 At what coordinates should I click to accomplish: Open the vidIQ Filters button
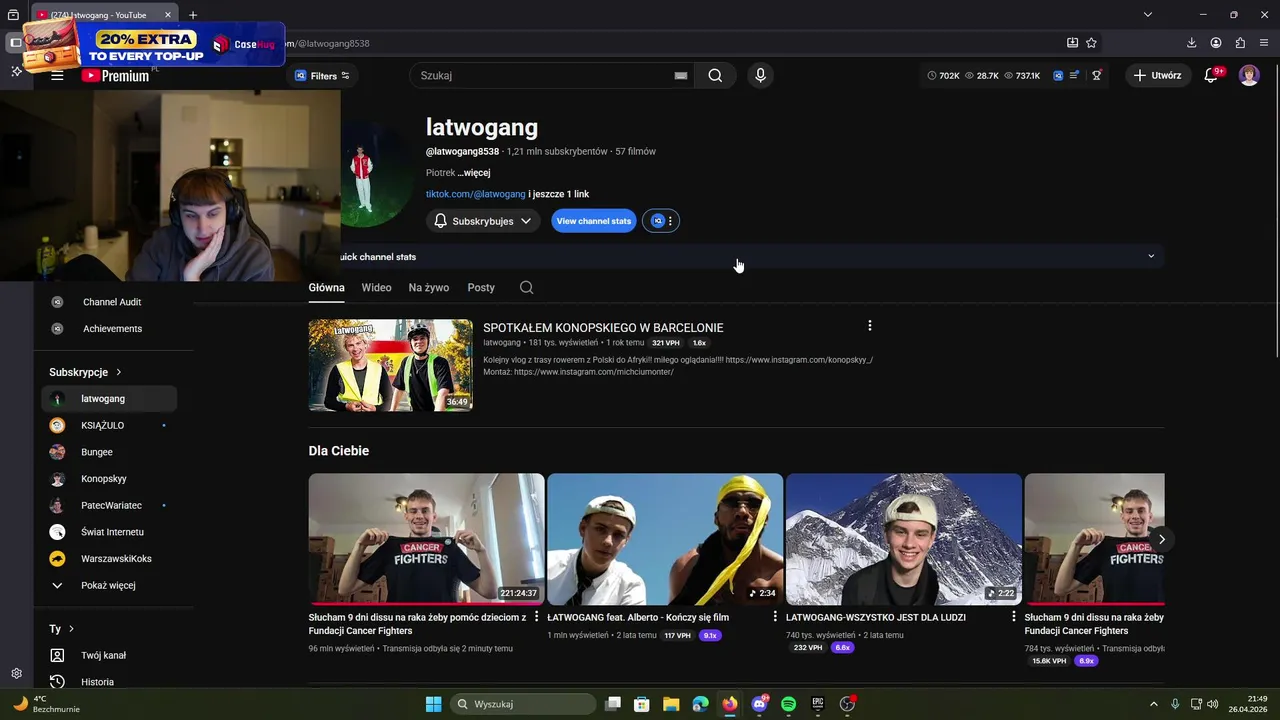tap(322, 76)
